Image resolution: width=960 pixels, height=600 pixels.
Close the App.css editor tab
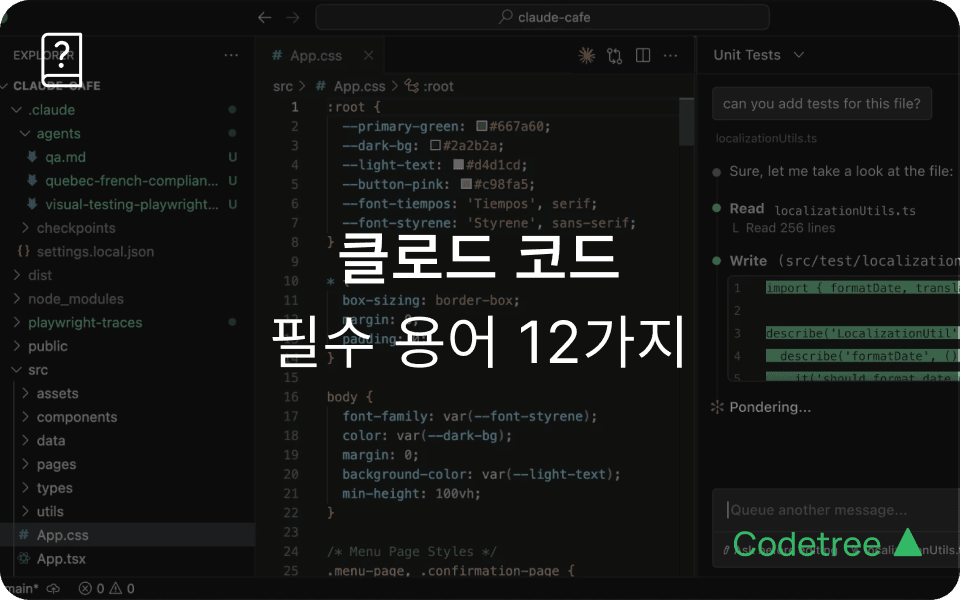368,56
